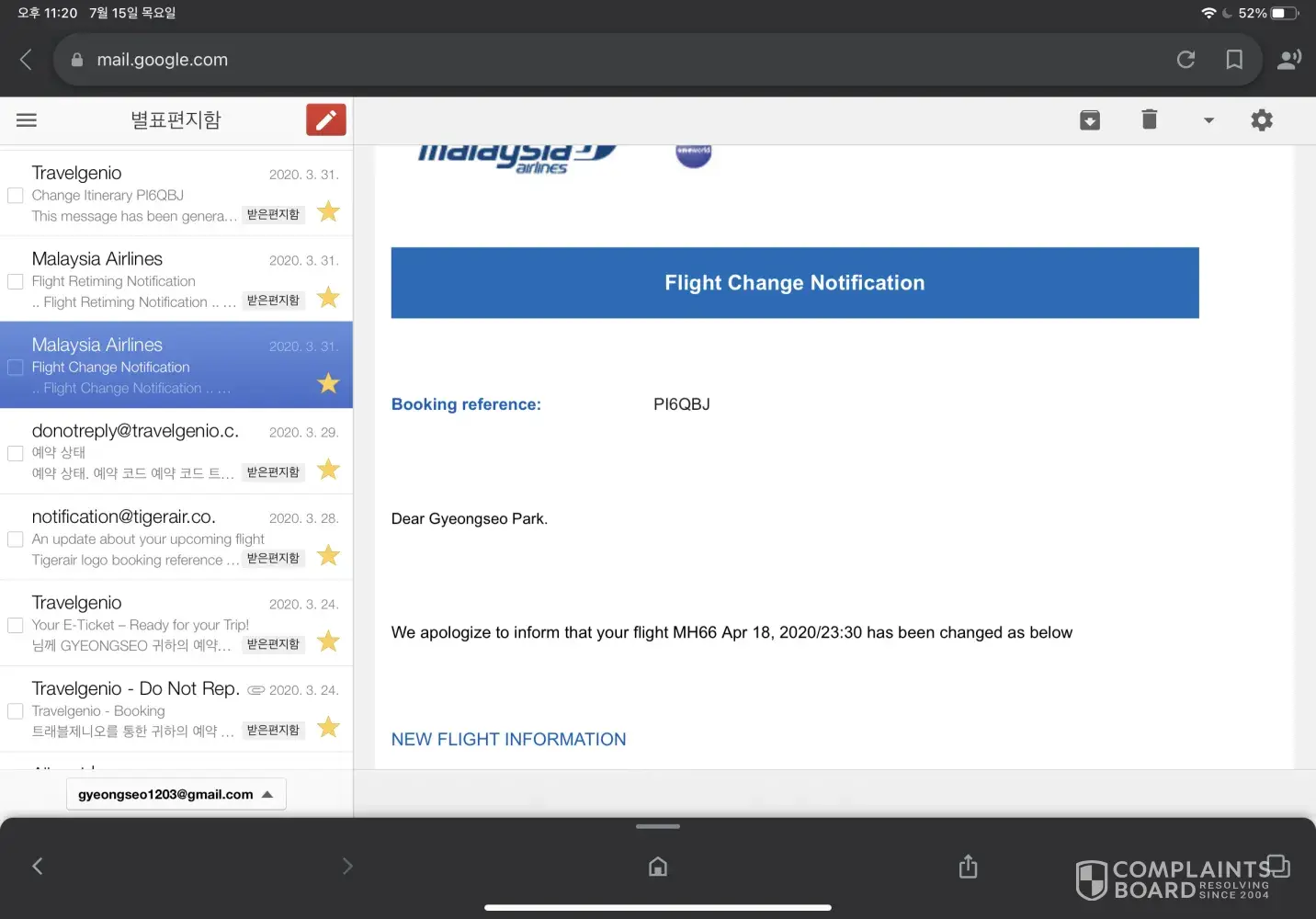Check the box for Travelgenio Change Itinerary email

[16, 196]
